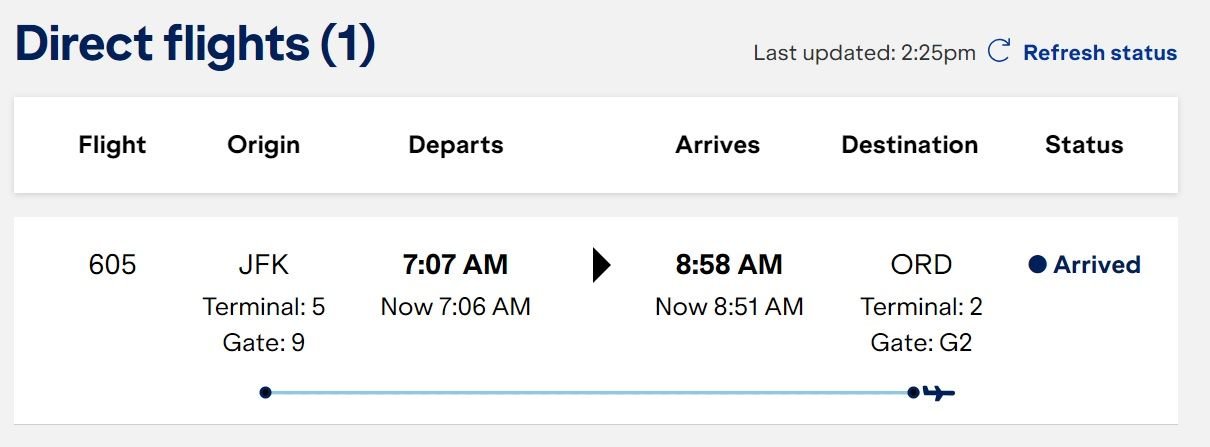Click the Origin column header

(x=264, y=145)
